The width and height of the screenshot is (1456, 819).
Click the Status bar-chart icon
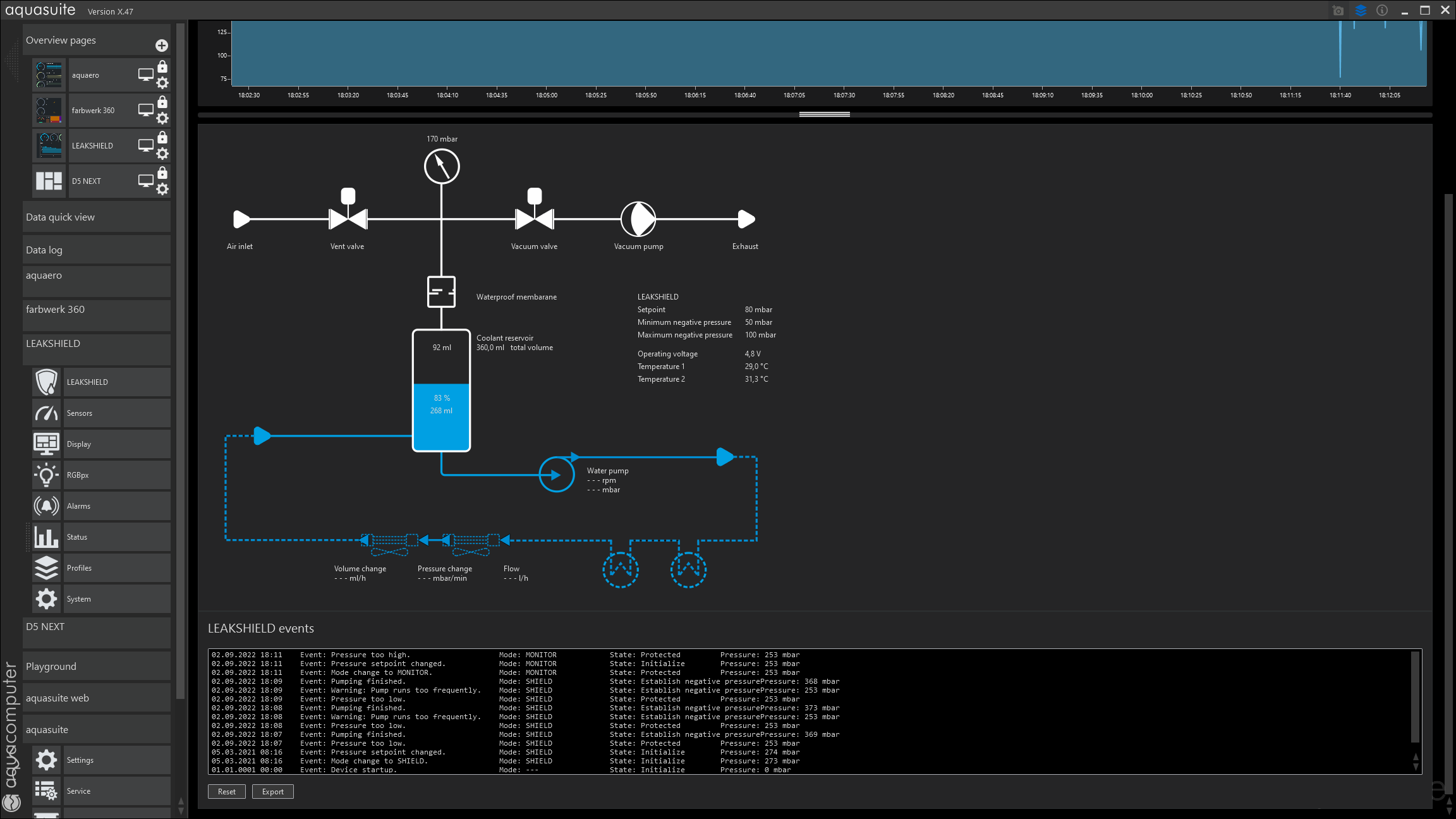[47, 537]
